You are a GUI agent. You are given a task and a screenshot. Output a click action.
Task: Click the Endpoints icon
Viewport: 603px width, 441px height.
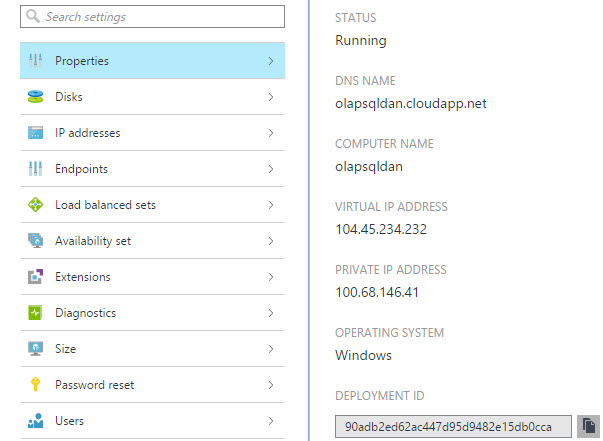tap(36, 169)
